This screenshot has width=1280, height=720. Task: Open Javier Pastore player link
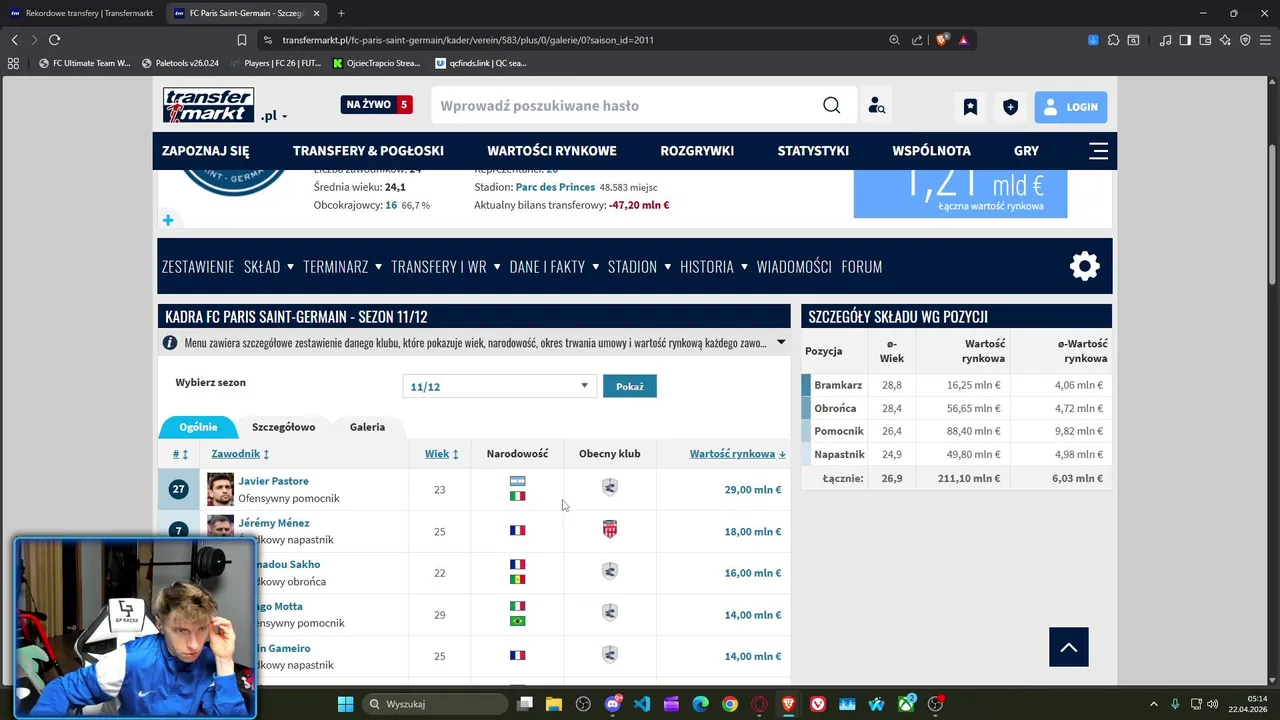273,481
